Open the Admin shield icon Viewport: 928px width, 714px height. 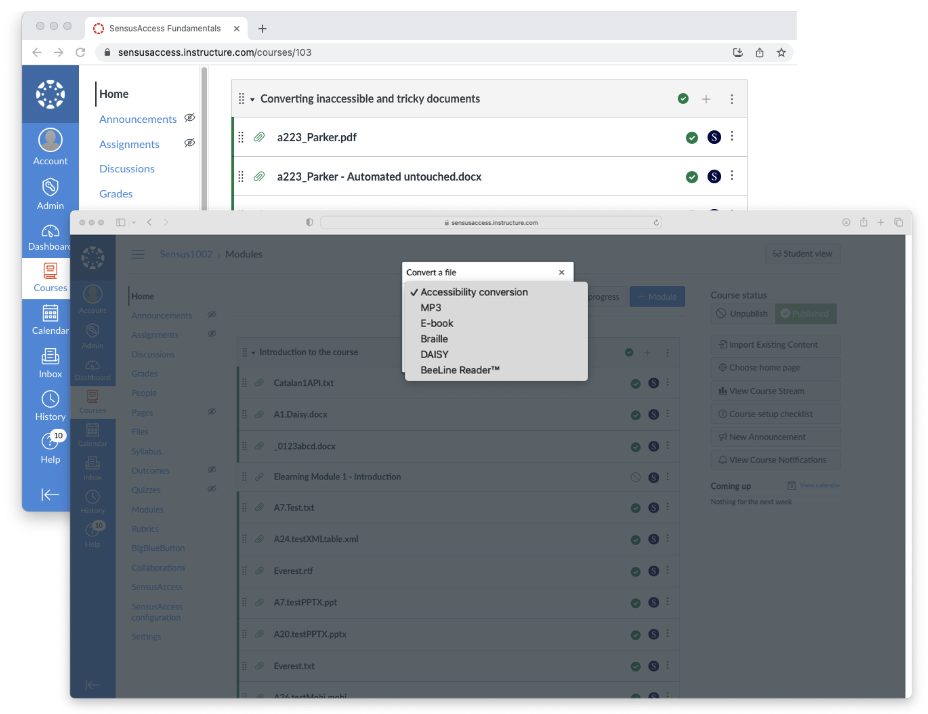[x=50, y=187]
